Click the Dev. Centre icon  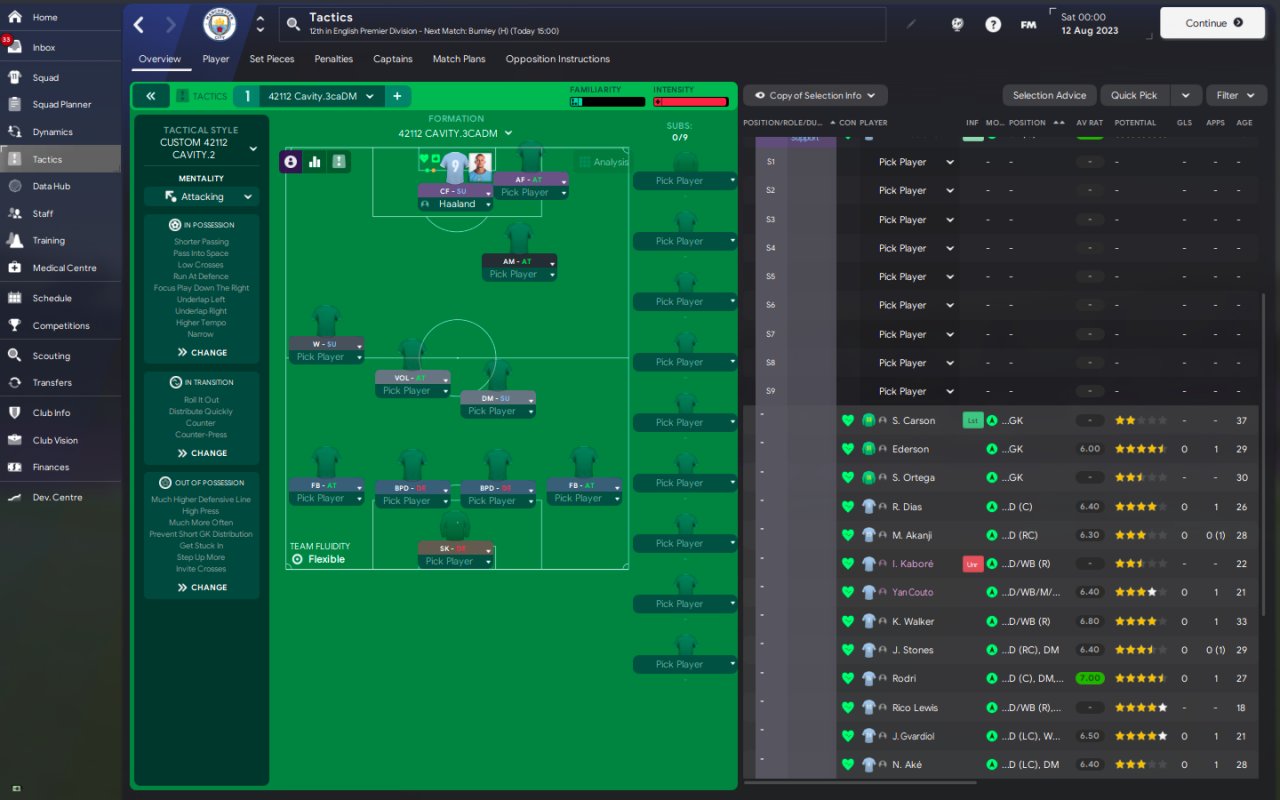tap(15, 497)
